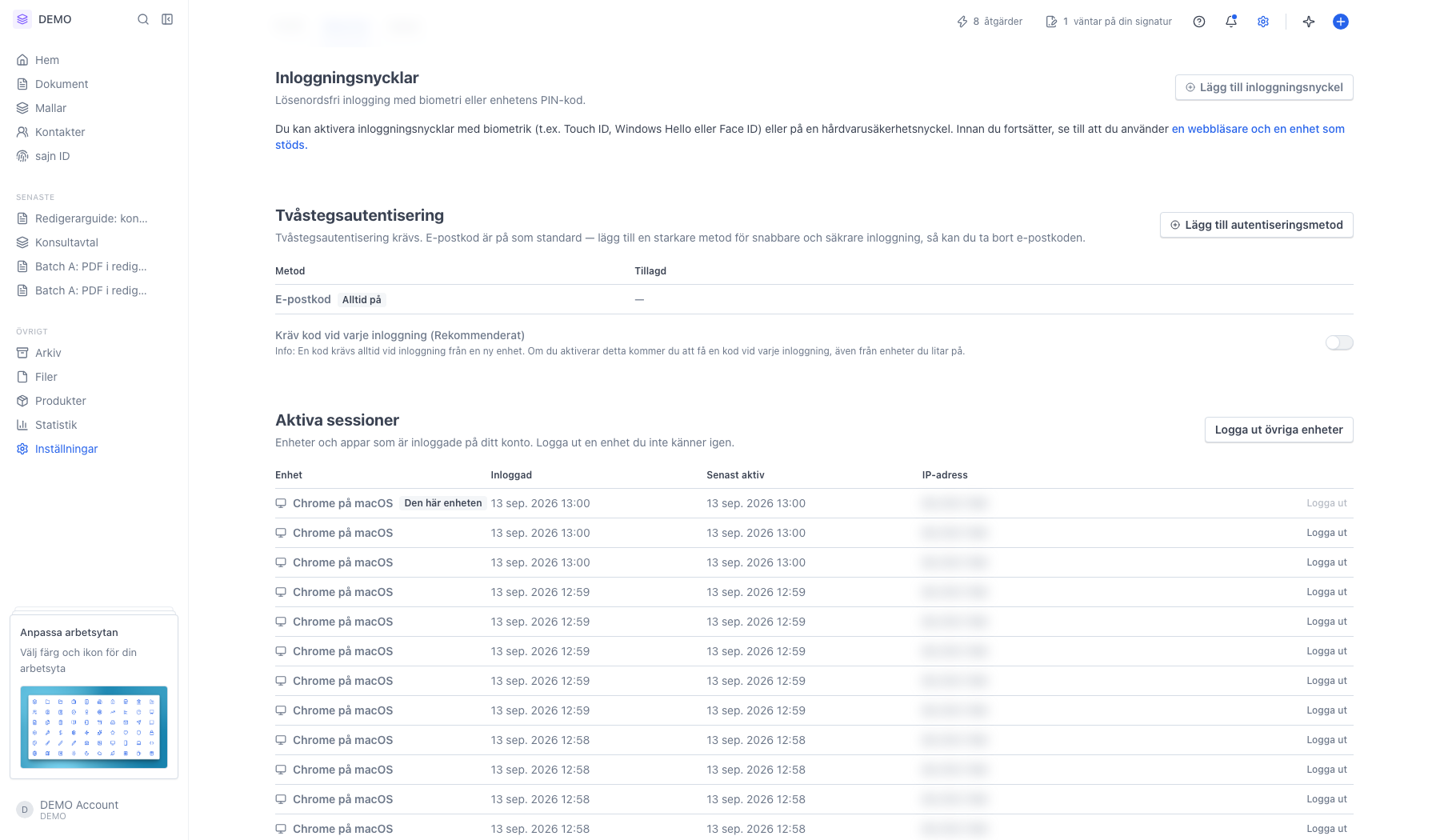Viewport: 1440px width, 840px height.
Task: Toggle Kräv kod vid varje inloggning switch
Action: click(1339, 342)
